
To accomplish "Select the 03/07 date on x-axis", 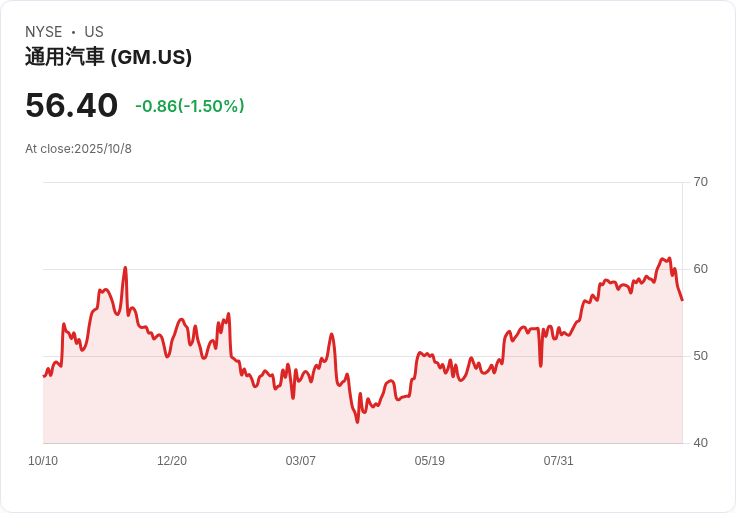I will pyautogui.click(x=301, y=461).
